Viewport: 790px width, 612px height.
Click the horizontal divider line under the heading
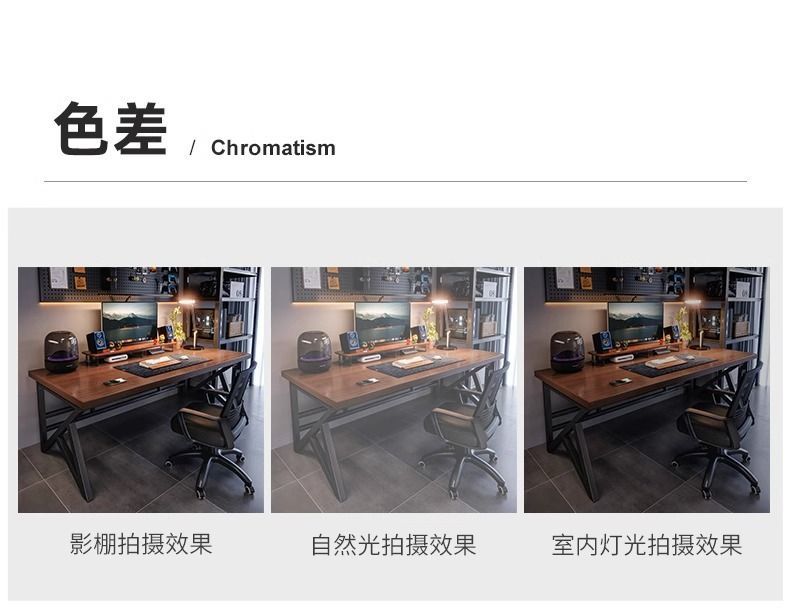coord(396,181)
